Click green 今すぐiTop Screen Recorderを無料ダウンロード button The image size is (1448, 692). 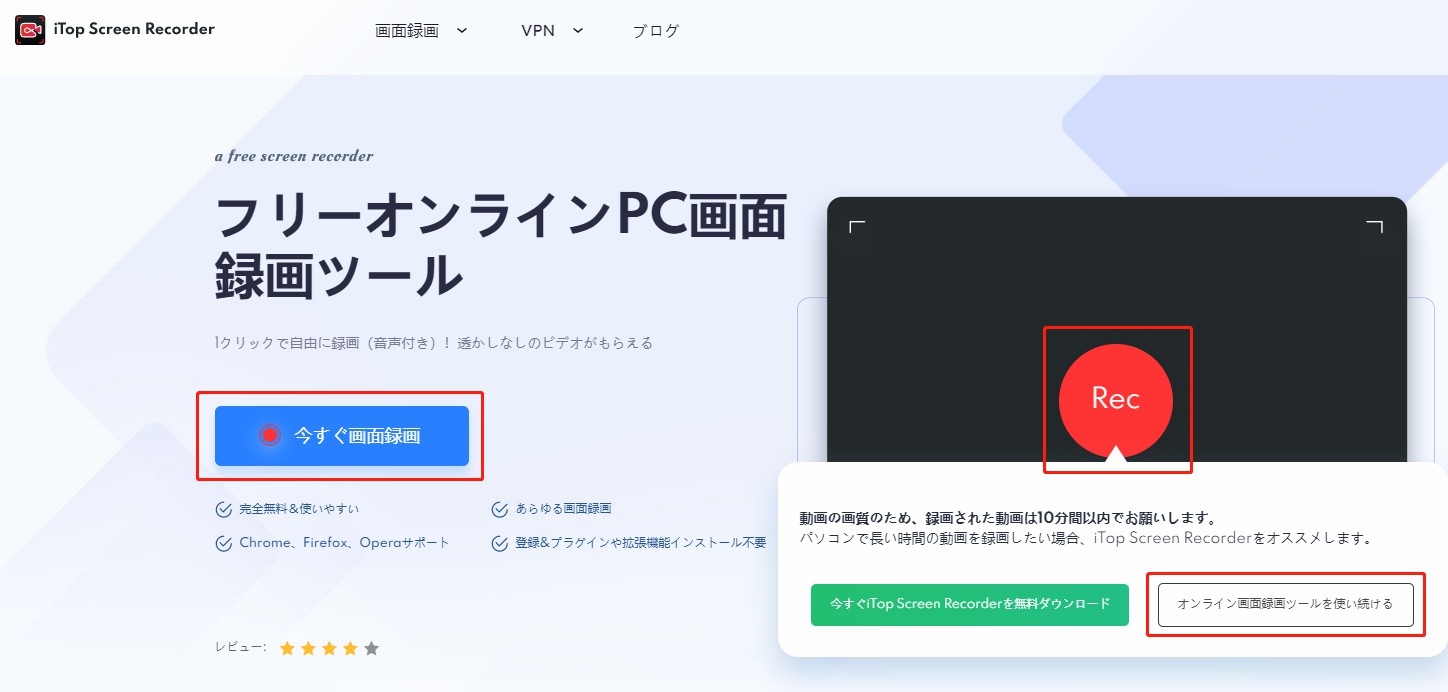(x=970, y=605)
